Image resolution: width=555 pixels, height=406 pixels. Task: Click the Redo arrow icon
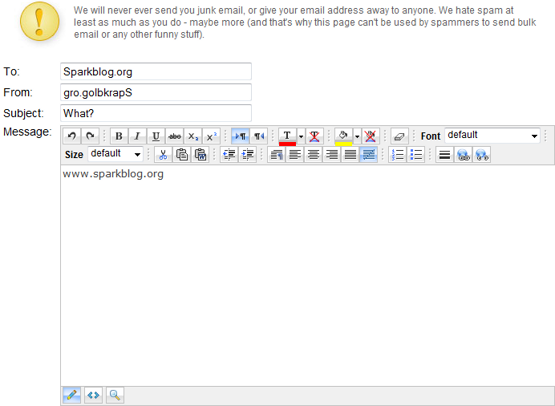90,136
